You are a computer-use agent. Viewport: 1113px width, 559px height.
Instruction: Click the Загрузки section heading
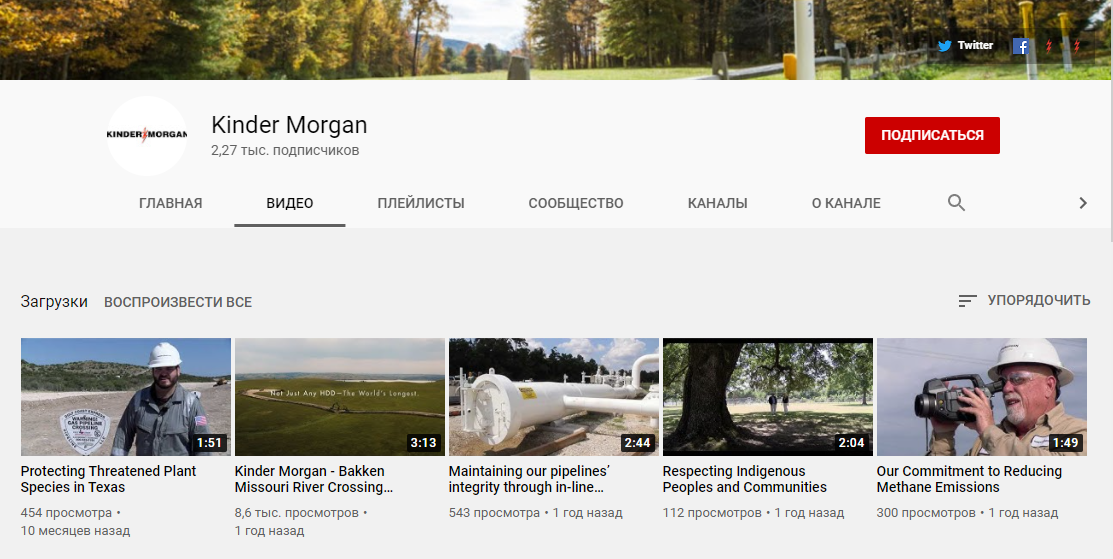pos(54,301)
